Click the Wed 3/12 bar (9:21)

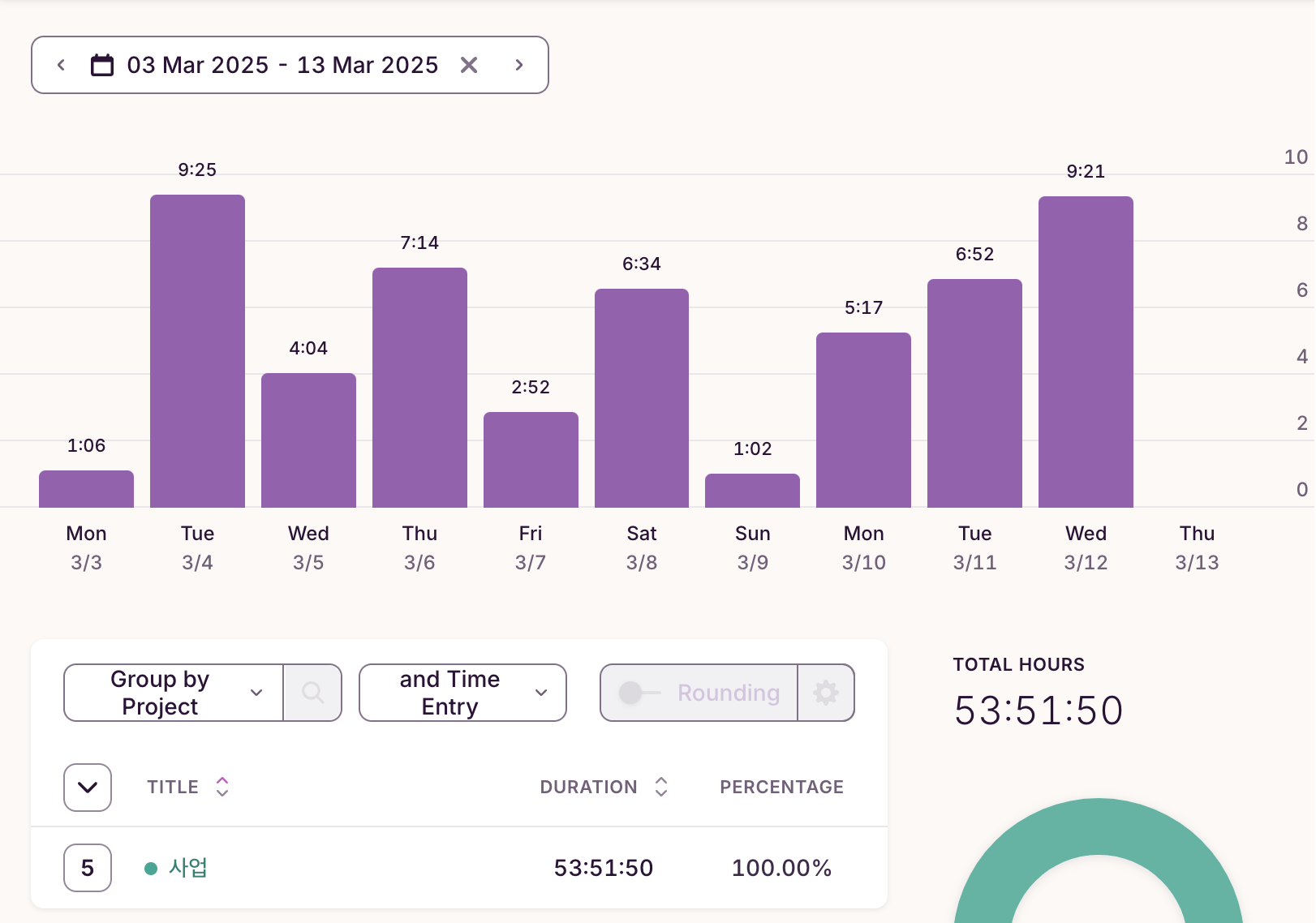click(1086, 352)
